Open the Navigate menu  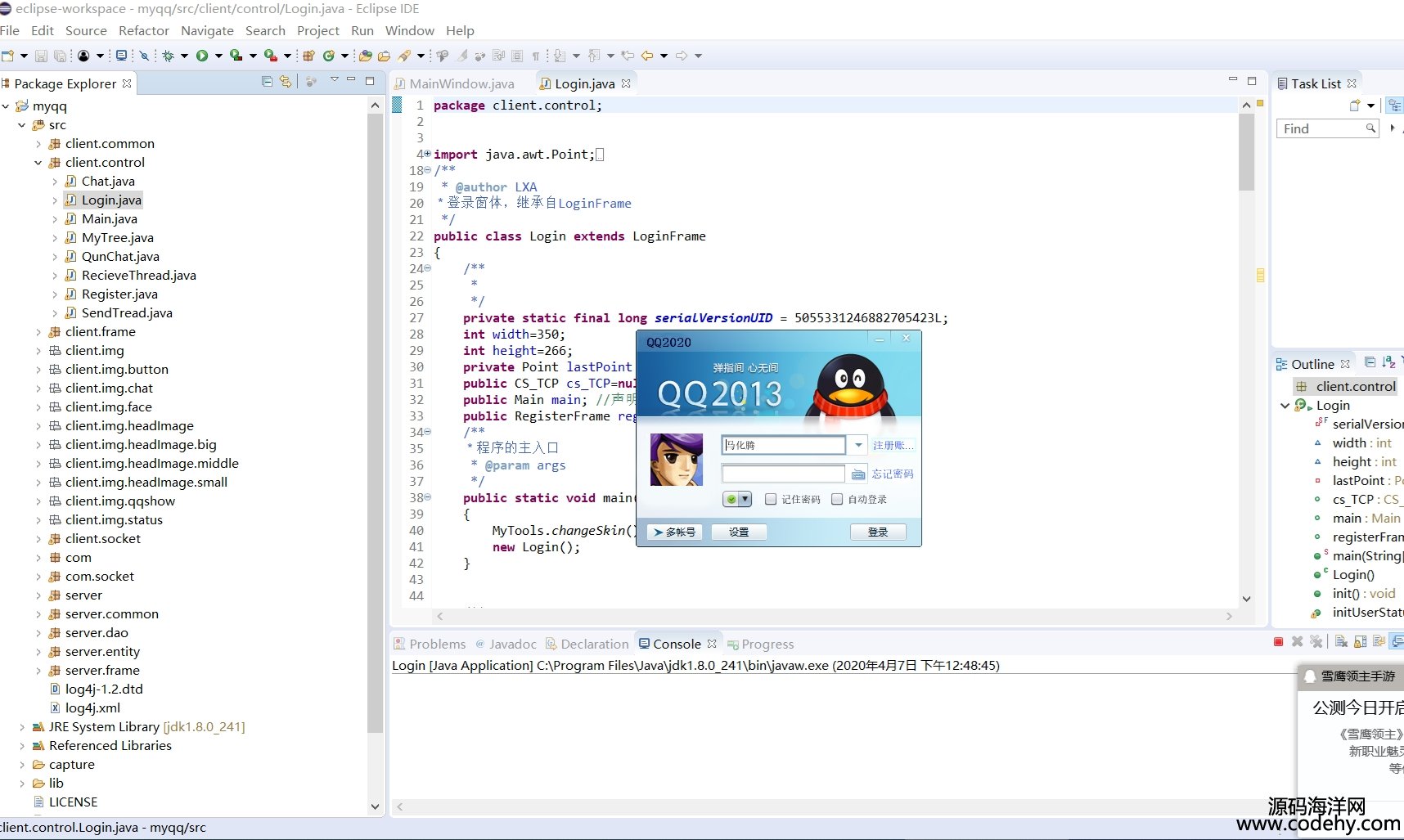(207, 30)
